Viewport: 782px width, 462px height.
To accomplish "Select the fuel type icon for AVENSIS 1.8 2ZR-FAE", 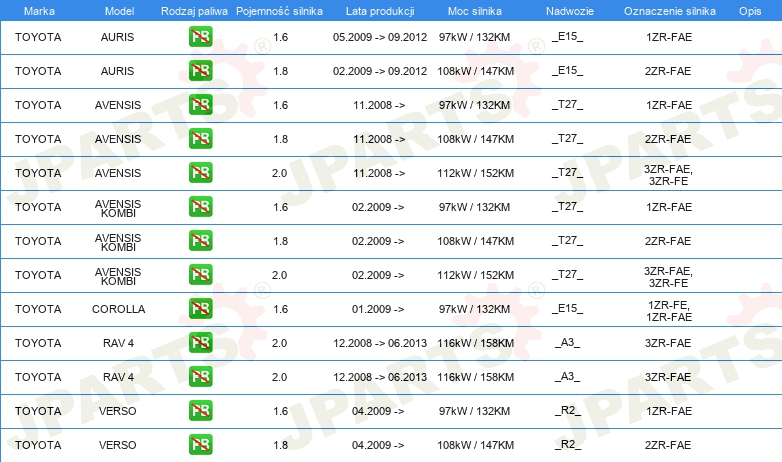I will 200,139.
